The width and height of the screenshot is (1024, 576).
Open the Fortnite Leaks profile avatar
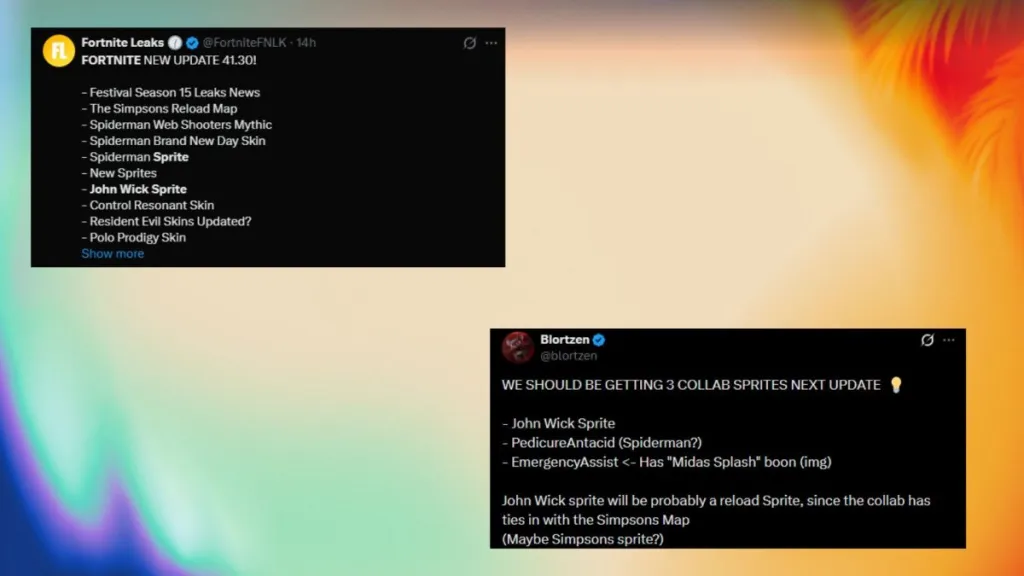tap(59, 51)
